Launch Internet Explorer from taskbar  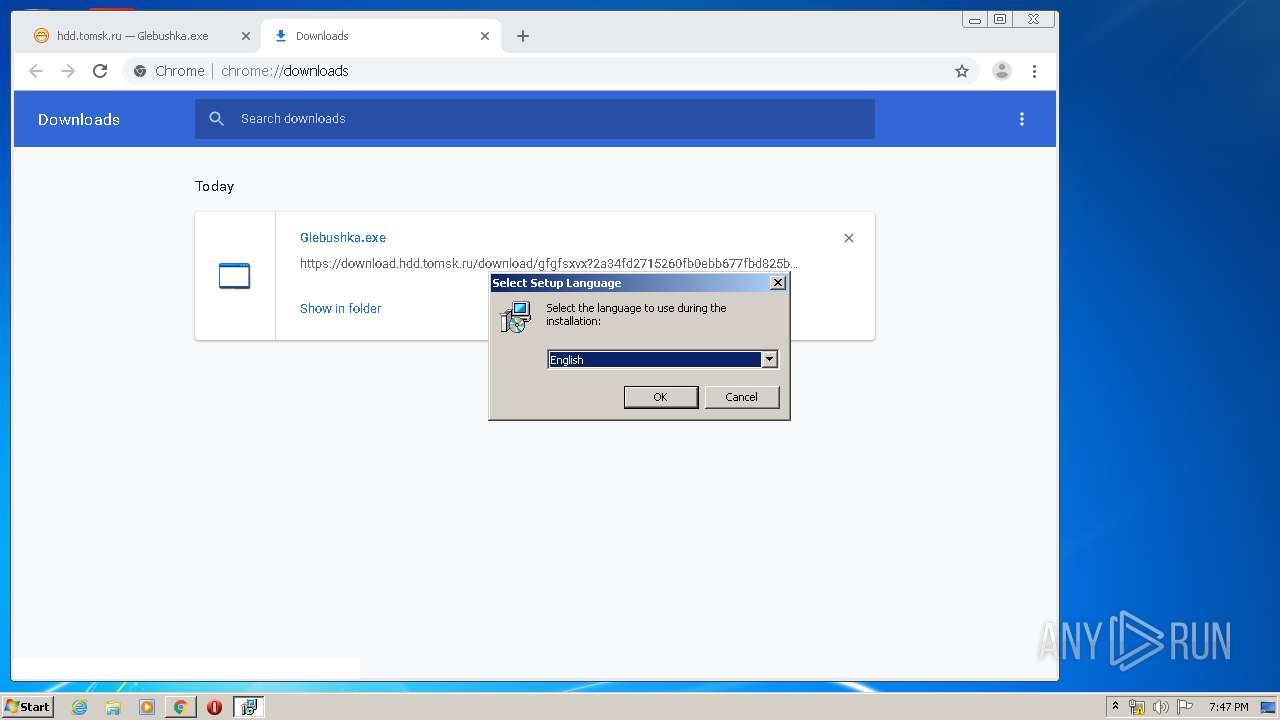tap(79, 707)
